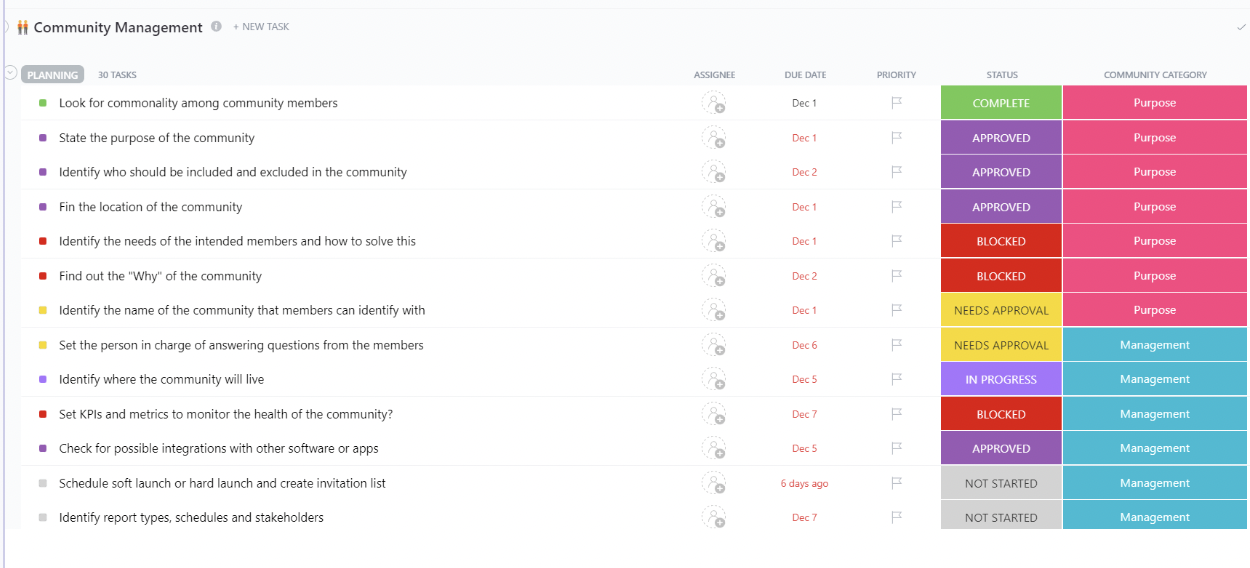This screenshot has width=1250, height=568.
Task: Click priority flag for 'Look for commonality' task
Action: point(897,103)
